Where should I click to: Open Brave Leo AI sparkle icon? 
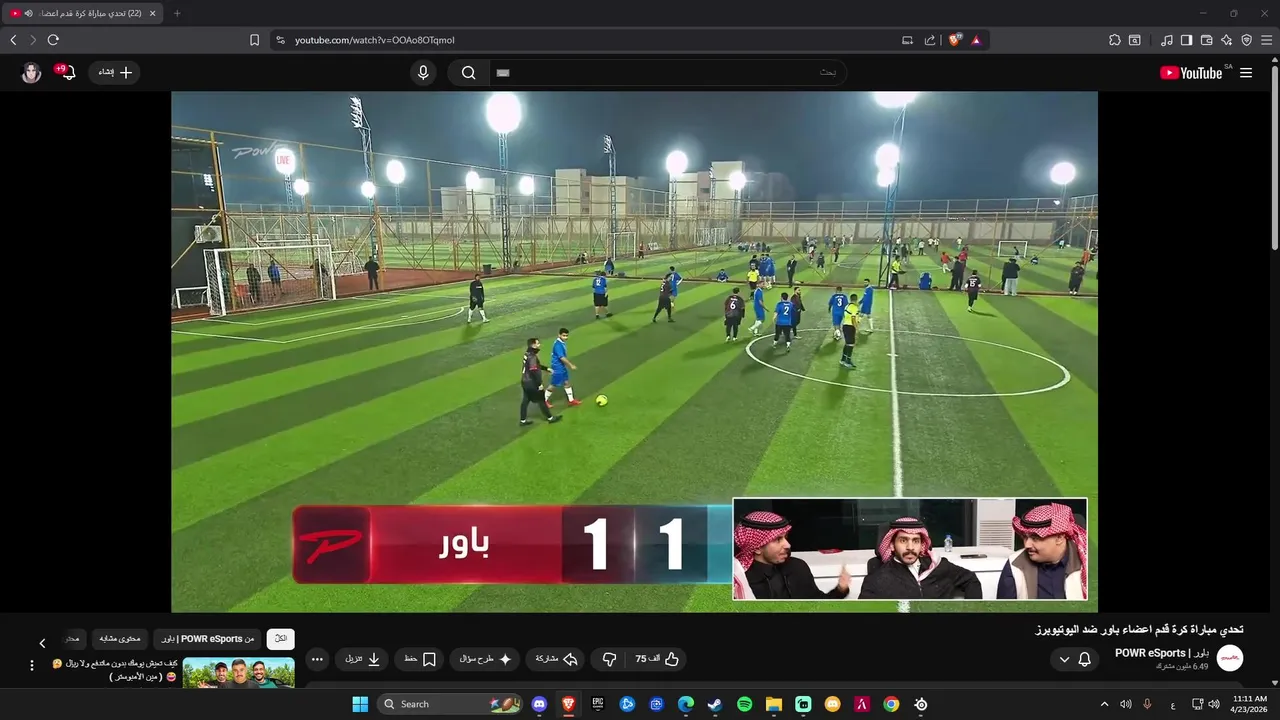pyautogui.click(x=1226, y=40)
